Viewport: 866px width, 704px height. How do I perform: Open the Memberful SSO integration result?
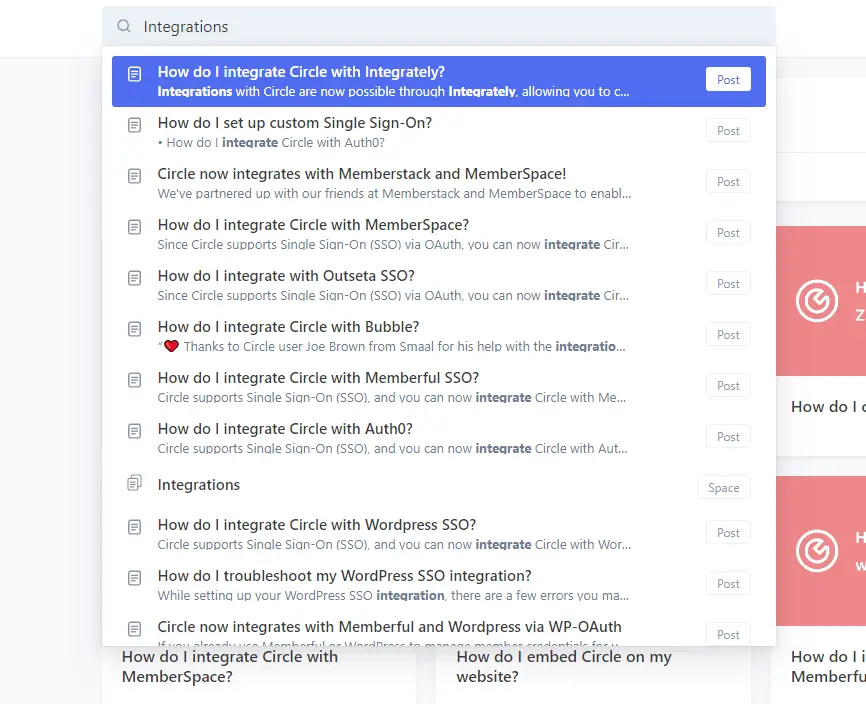(318, 378)
